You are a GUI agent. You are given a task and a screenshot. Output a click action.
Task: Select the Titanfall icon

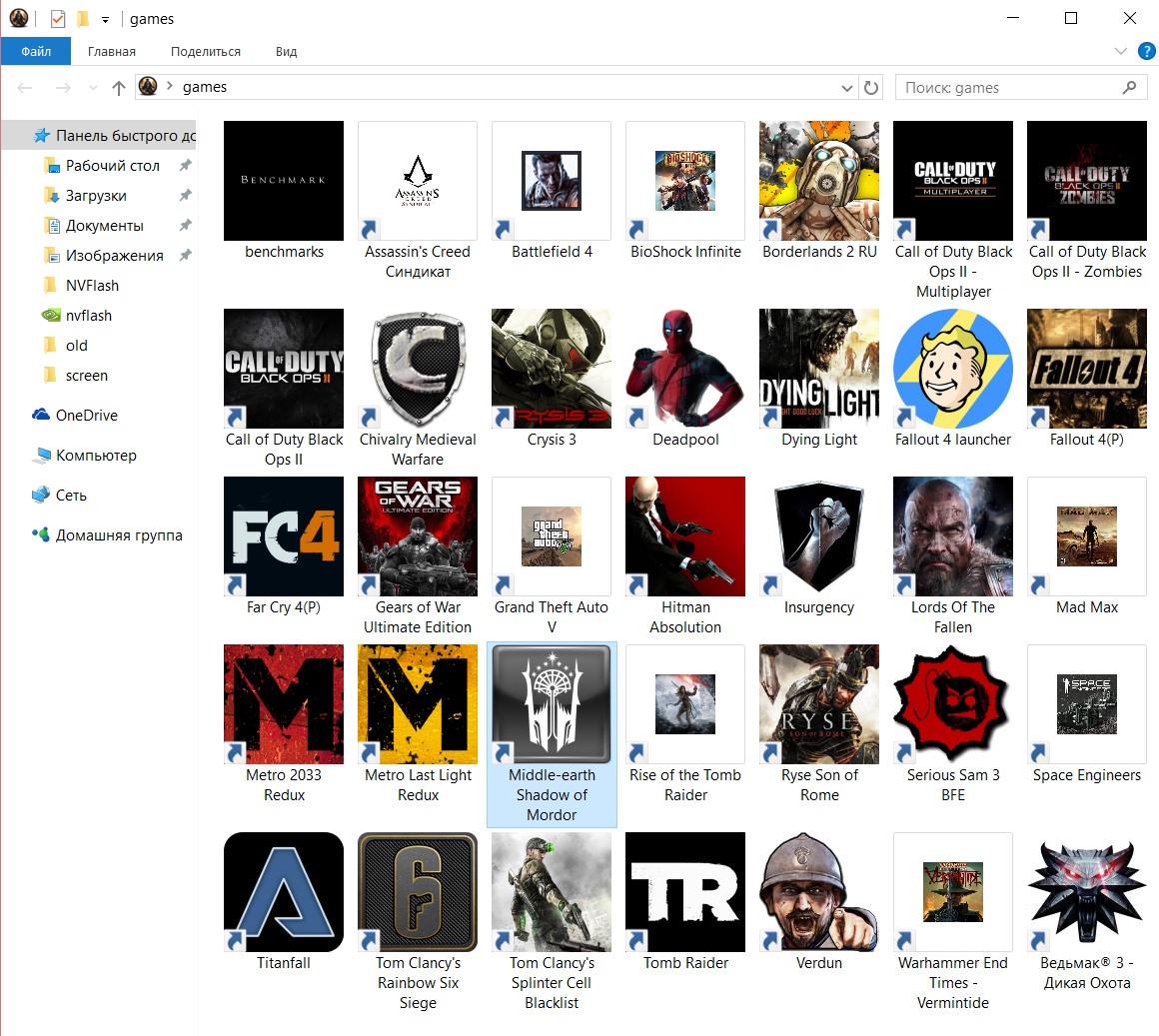[x=284, y=892]
